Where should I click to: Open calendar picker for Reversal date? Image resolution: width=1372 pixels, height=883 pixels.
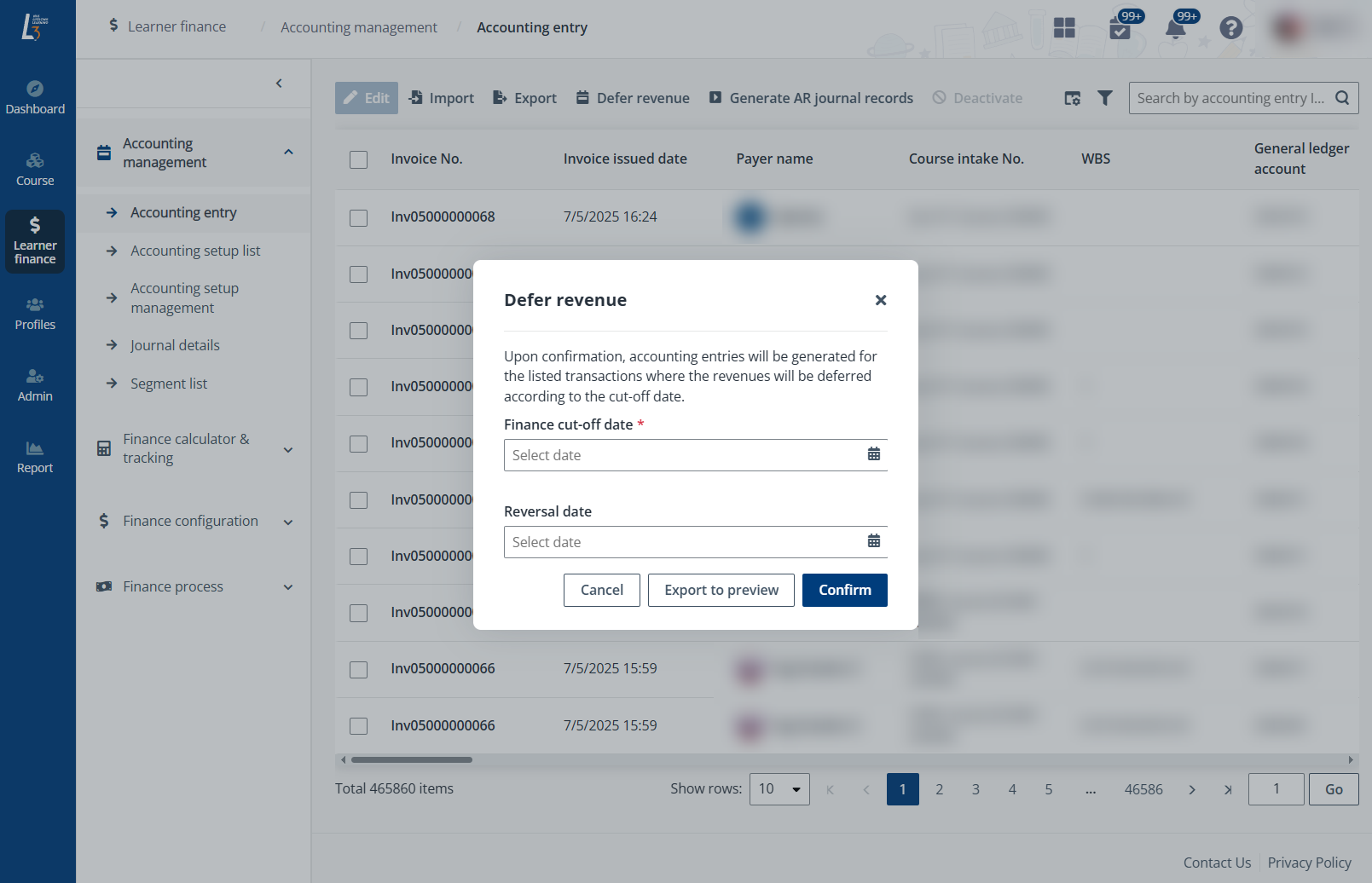pyautogui.click(x=873, y=541)
